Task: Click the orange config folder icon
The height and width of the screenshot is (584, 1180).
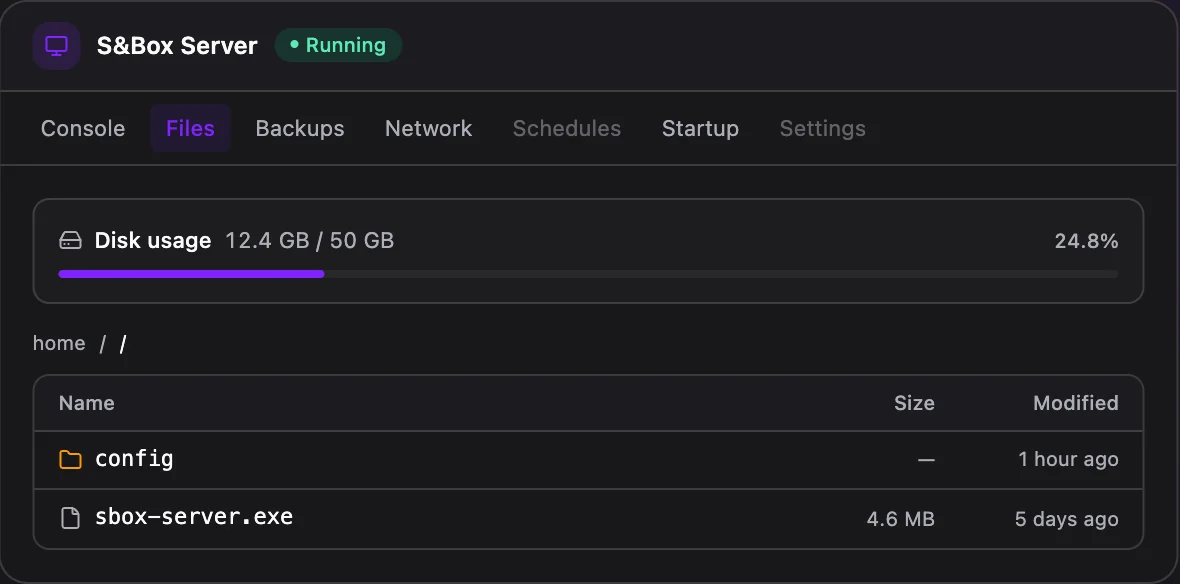Action: [x=70, y=459]
